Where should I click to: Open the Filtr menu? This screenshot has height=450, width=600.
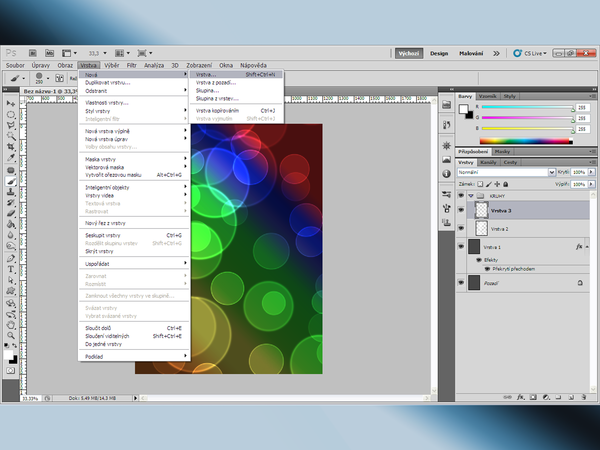(x=130, y=65)
